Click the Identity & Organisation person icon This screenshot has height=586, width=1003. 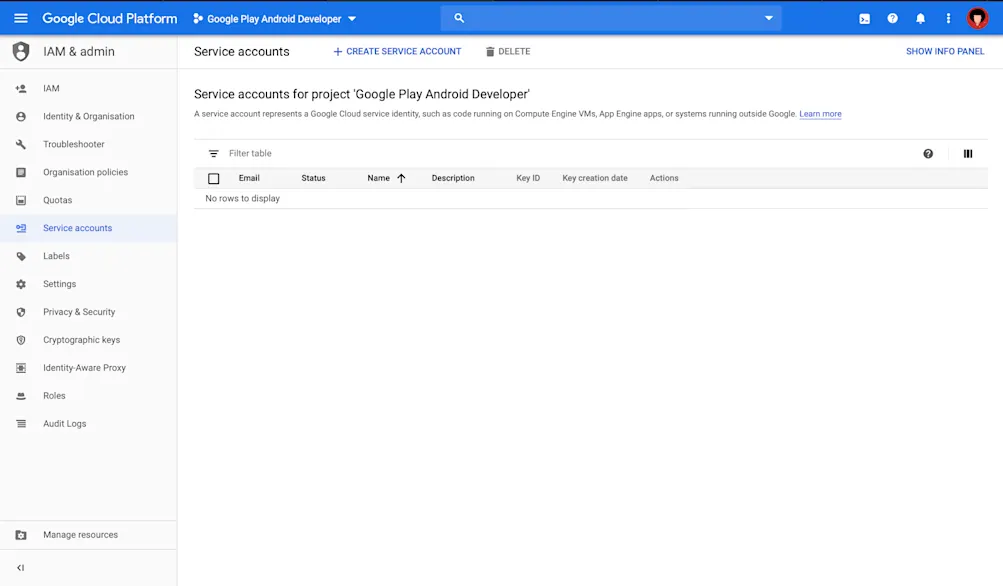point(20,116)
